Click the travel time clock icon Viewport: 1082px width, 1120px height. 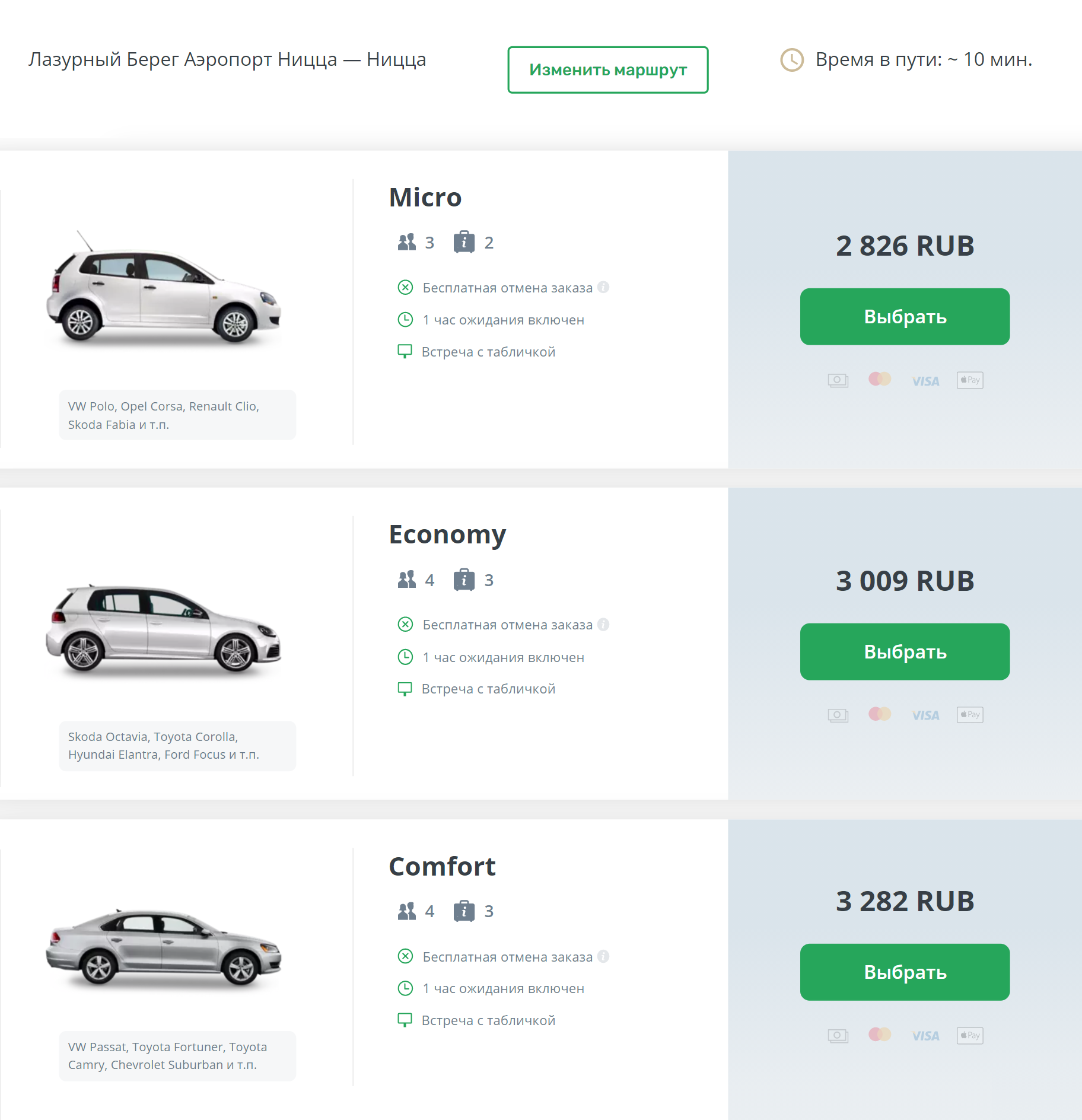coord(792,60)
